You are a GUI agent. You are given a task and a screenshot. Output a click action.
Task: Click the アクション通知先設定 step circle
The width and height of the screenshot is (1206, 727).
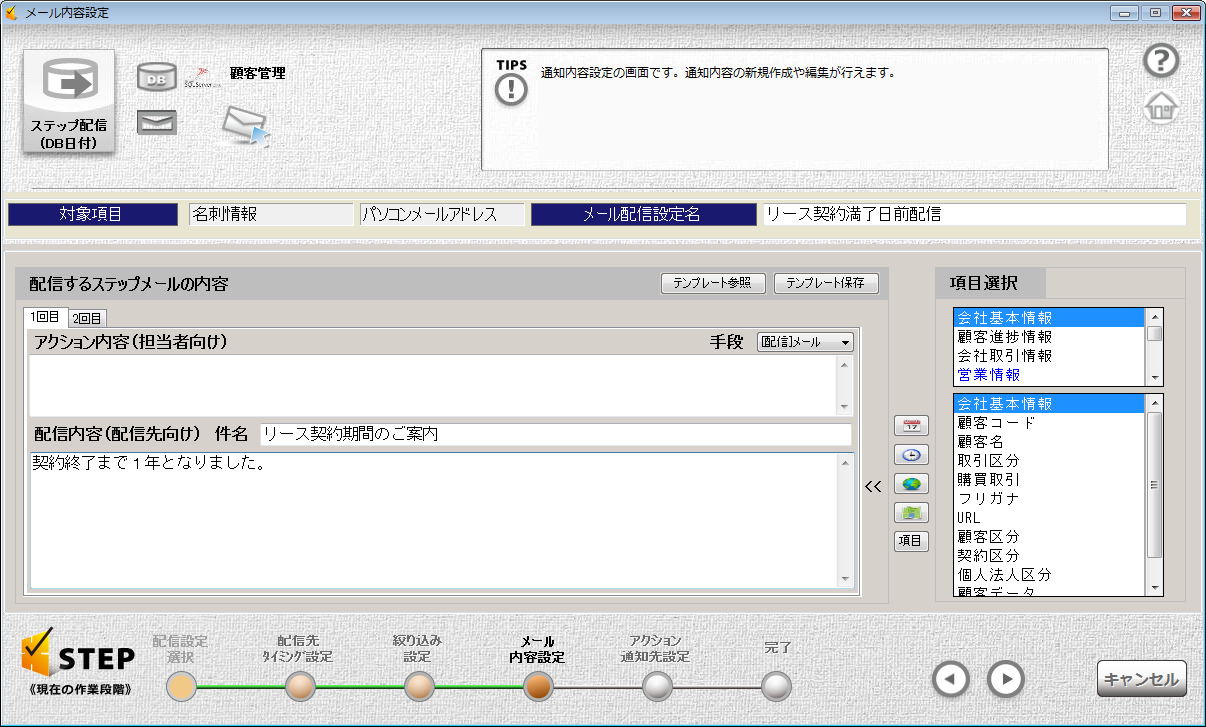[656, 687]
